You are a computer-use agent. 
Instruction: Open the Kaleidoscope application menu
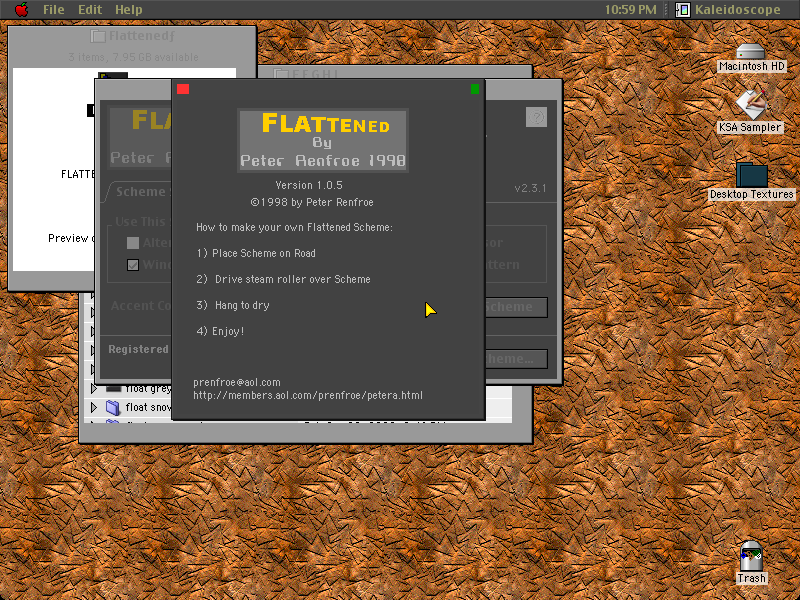(x=728, y=9)
